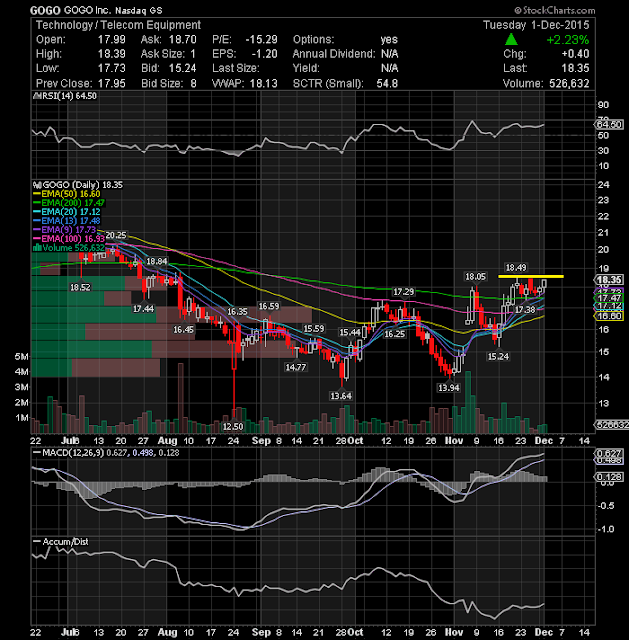
Task: Click the Open value 17.99
Action: [x=112, y=40]
